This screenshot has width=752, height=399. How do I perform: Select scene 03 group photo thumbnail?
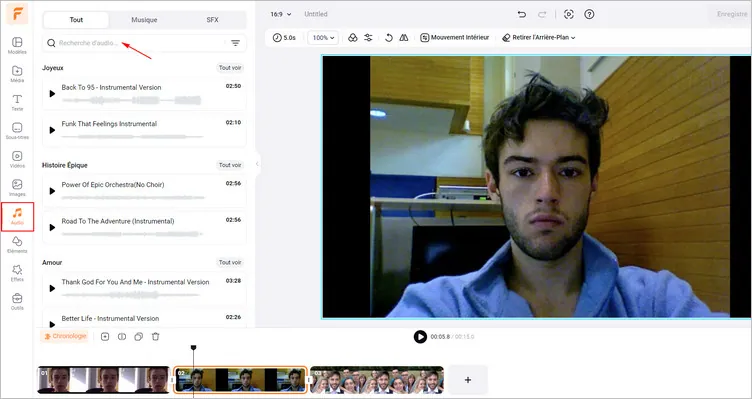(x=377, y=380)
